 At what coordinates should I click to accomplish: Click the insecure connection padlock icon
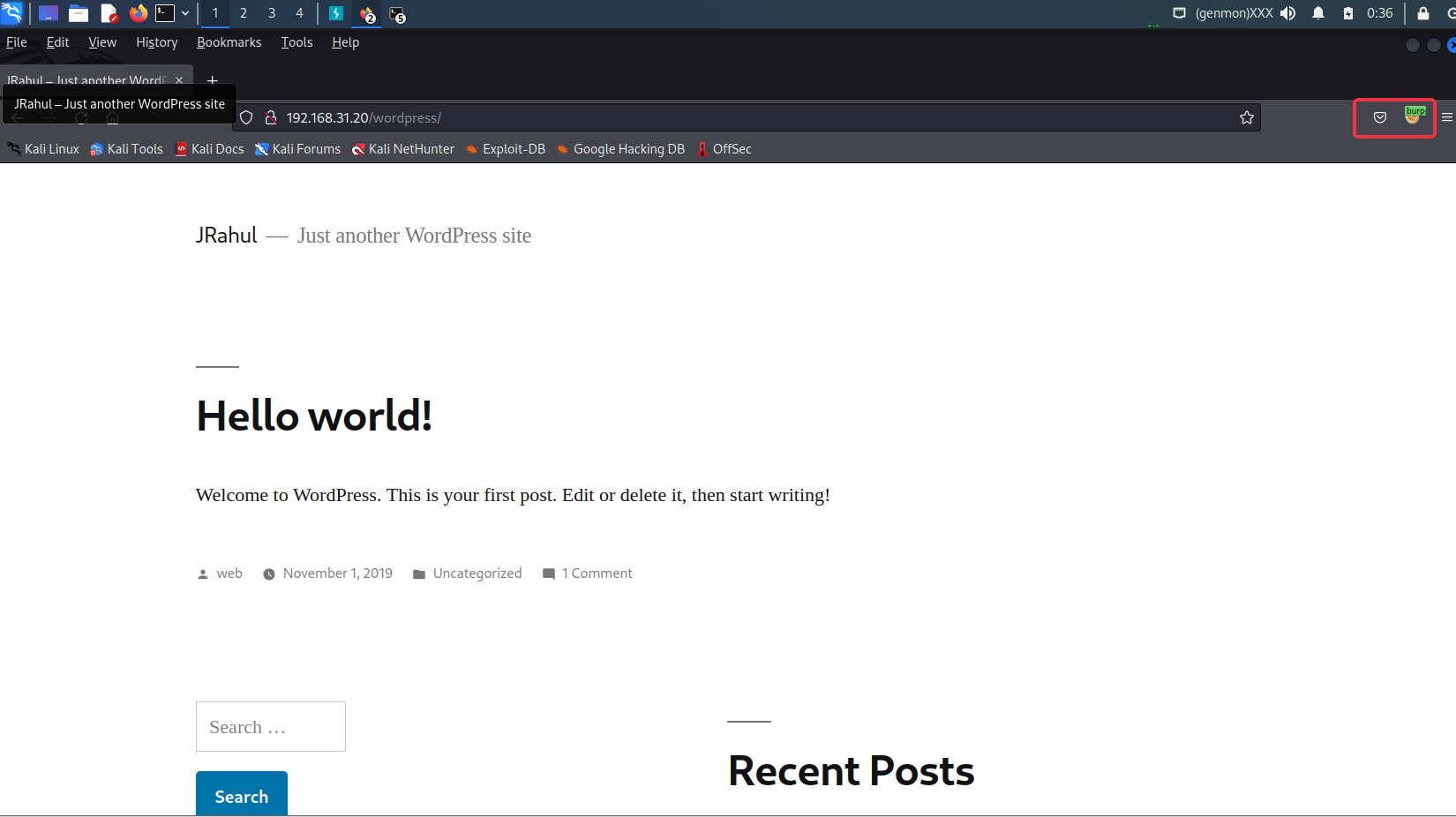click(271, 117)
